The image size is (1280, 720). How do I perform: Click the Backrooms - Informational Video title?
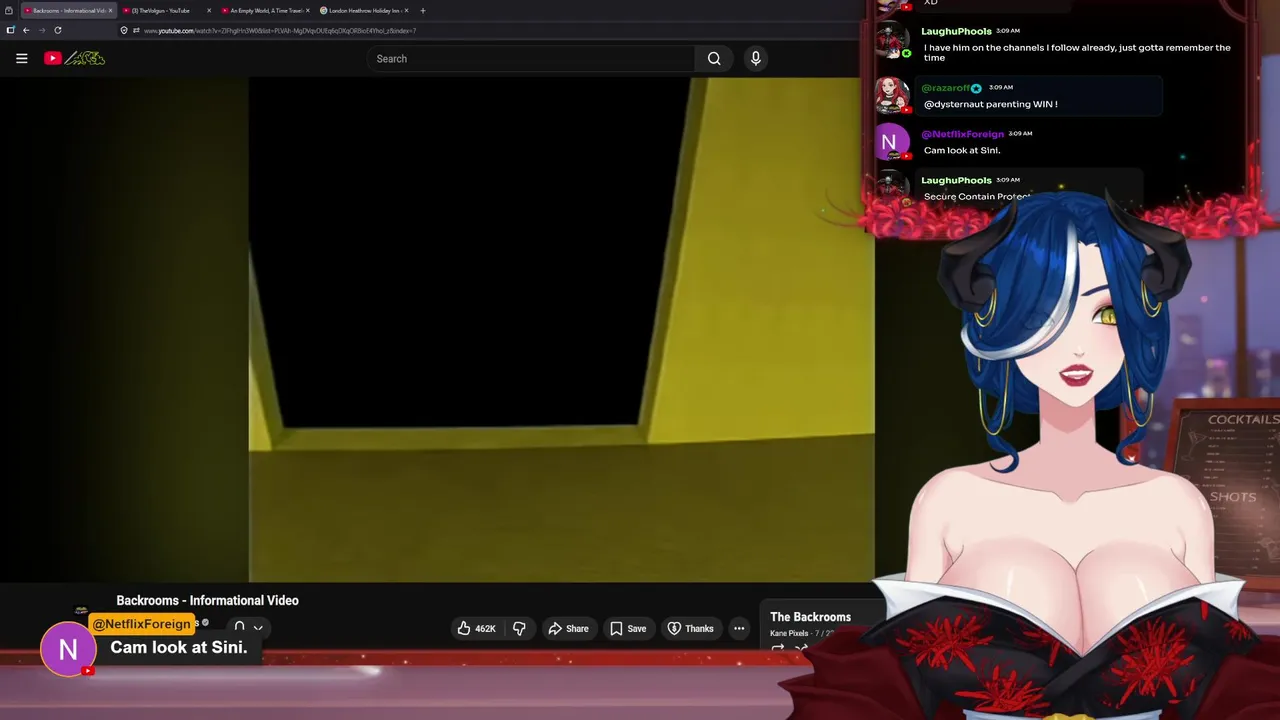(x=207, y=600)
